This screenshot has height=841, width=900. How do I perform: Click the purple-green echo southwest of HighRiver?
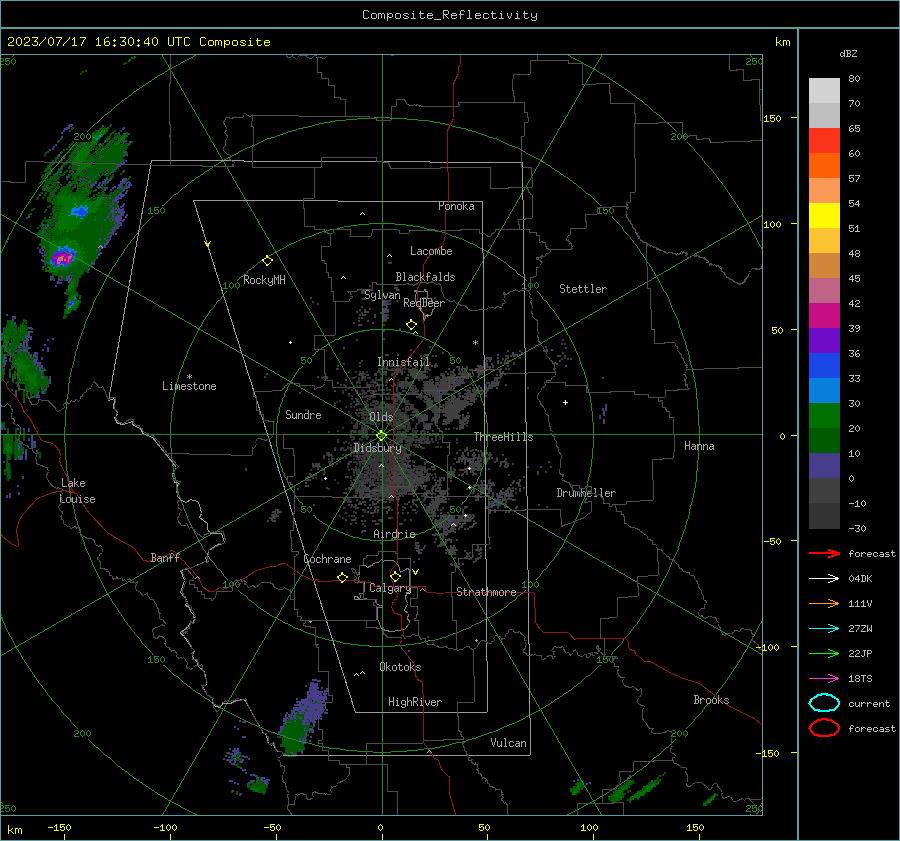302,718
